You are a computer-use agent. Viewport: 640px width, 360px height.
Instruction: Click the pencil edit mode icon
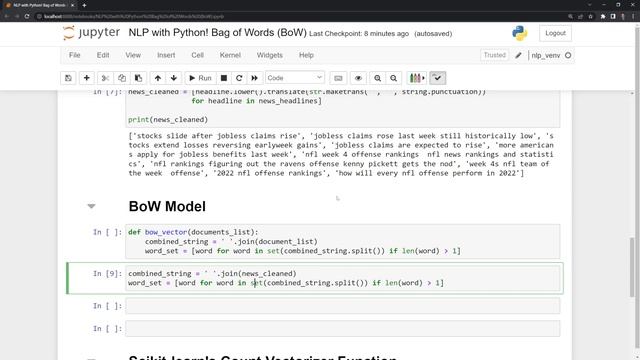click(x=518, y=55)
